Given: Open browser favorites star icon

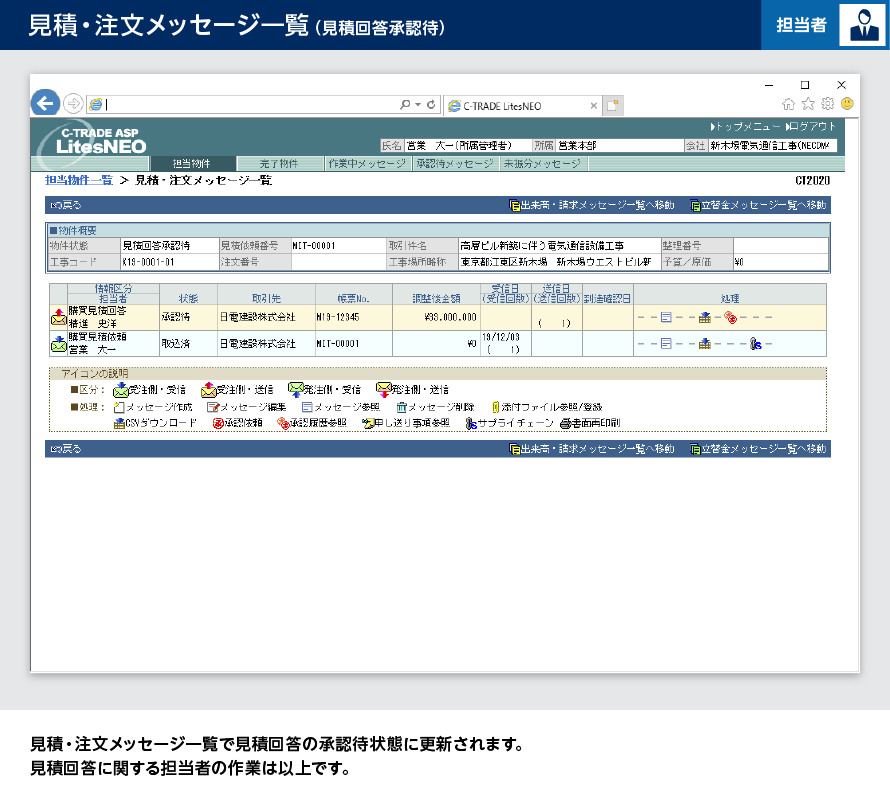Looking at the screenshot, I should (x=808, y=104).
